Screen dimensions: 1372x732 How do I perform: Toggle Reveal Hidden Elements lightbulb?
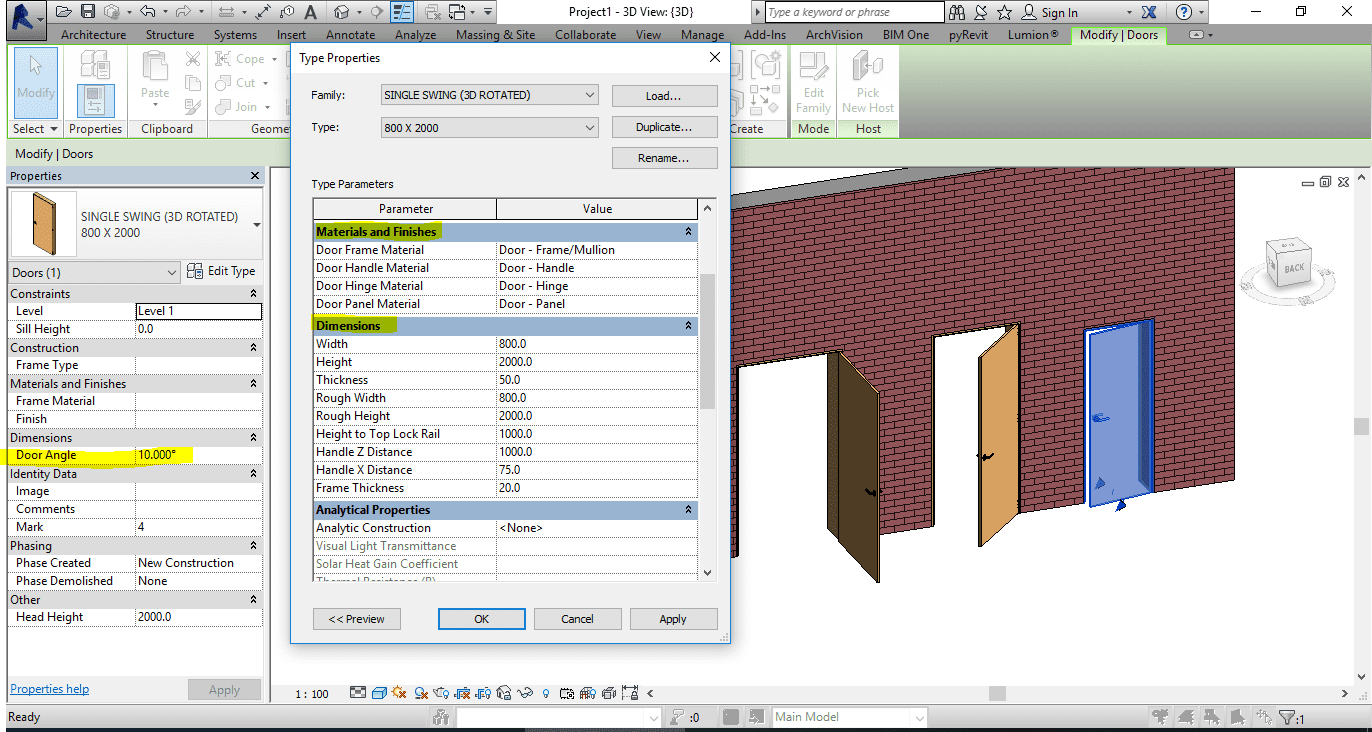[x=546, y=692]
